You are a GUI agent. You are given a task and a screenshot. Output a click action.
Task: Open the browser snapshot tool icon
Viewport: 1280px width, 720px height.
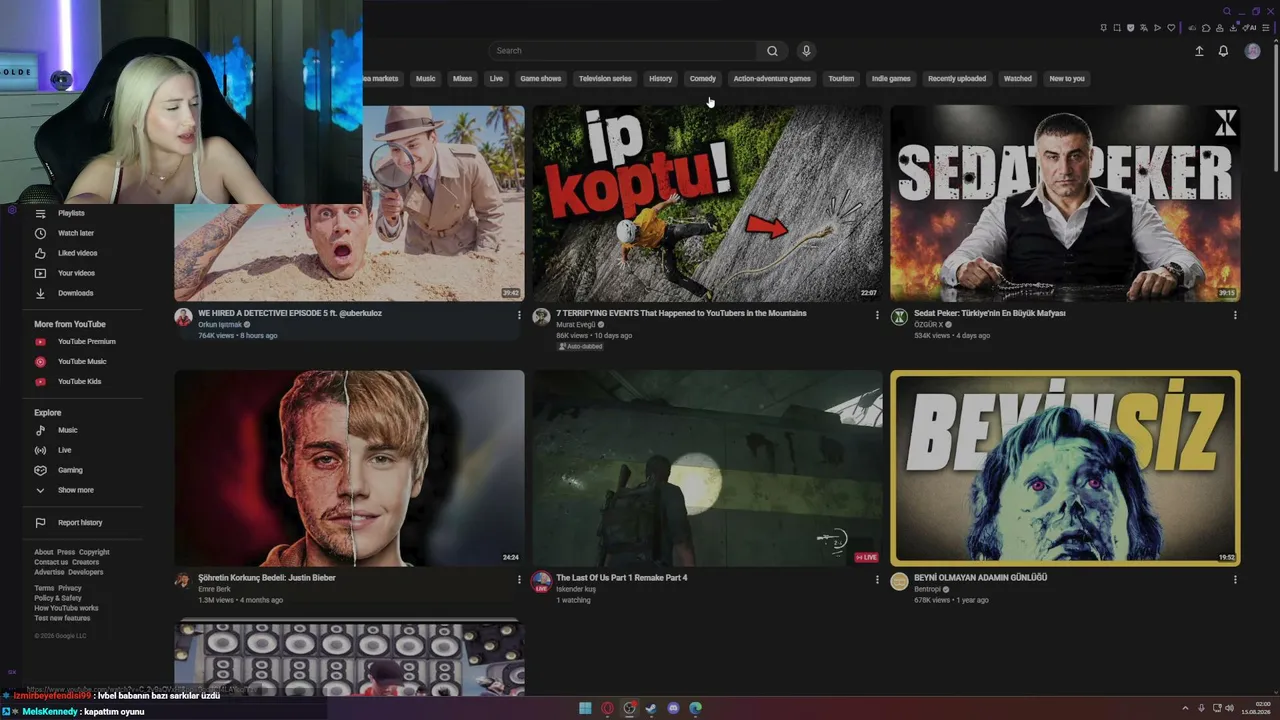(1117, 28)
